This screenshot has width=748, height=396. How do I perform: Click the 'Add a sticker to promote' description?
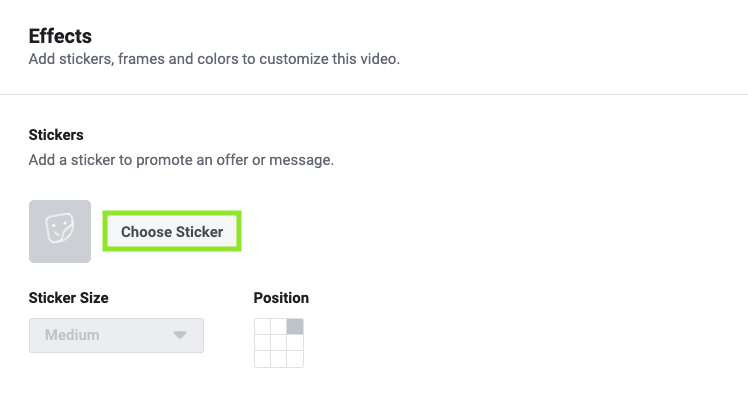pos(181,160)
